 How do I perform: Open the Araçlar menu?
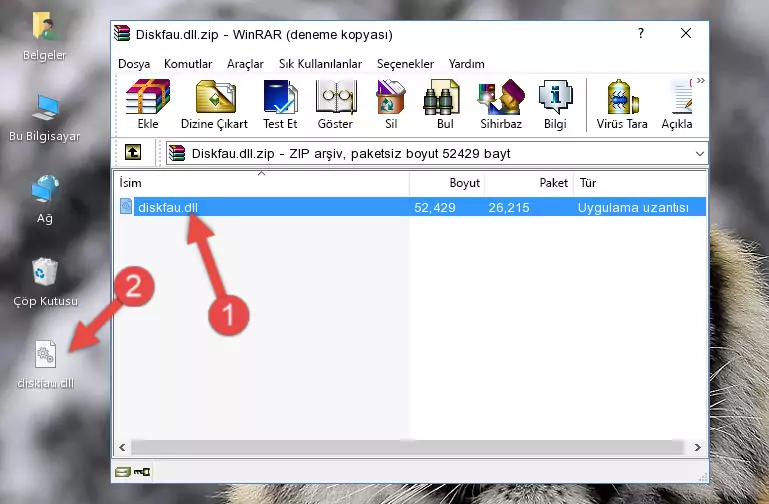(245, 64)
